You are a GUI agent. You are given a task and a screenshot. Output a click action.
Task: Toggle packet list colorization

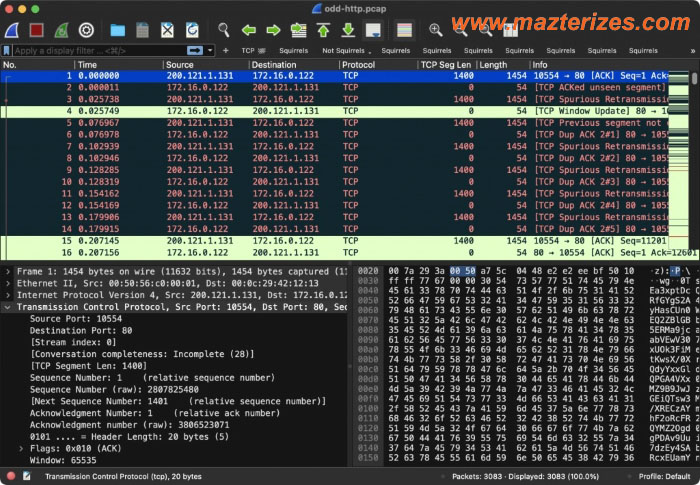(x=404, y=30)
